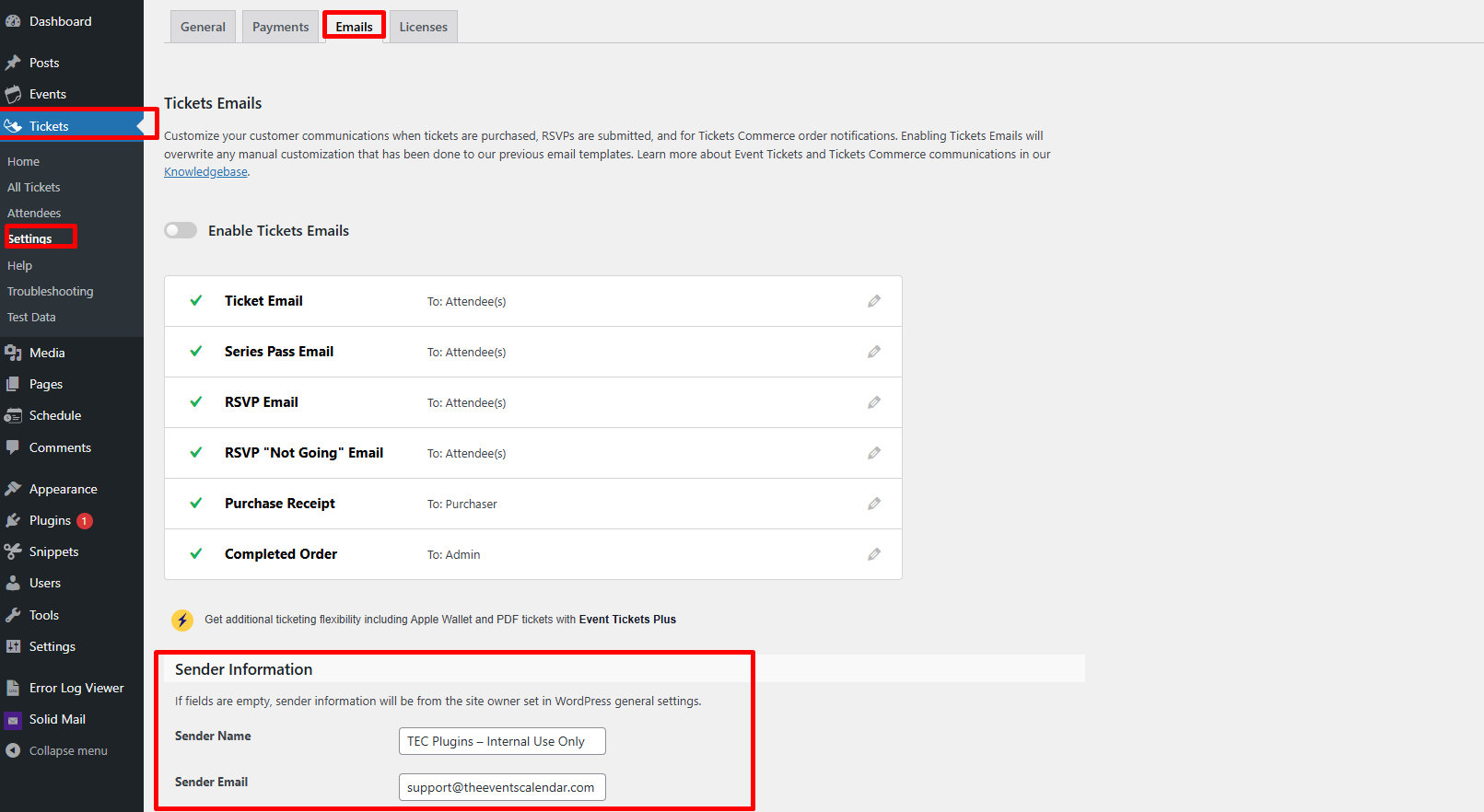The width and height of the screenshot is (1484, 812).
Task: Select the General settings tab
Action: pos(203,27)
